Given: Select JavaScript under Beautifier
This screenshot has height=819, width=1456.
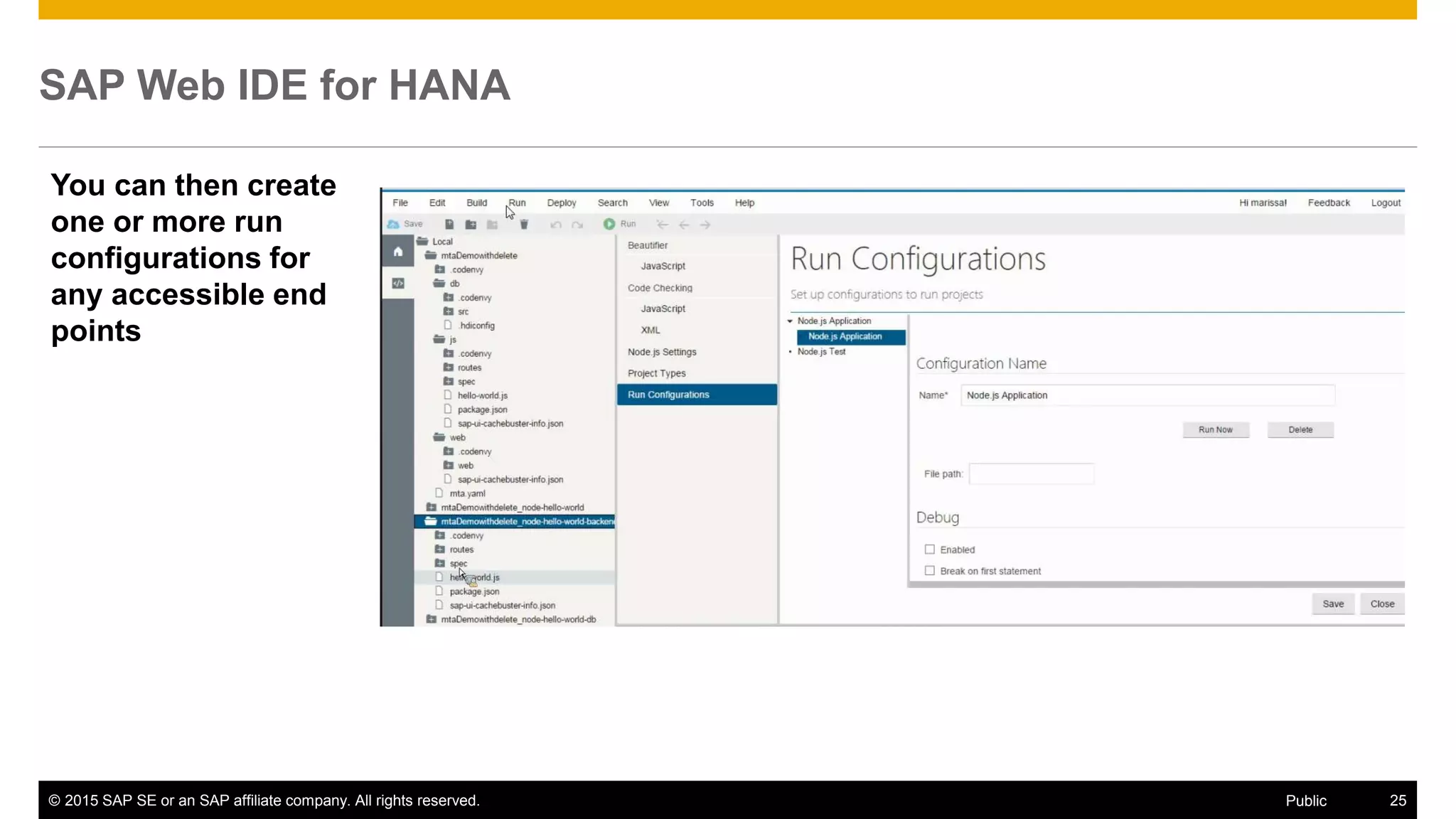Looking at the screenshot, I should click(x=663, y=266).
